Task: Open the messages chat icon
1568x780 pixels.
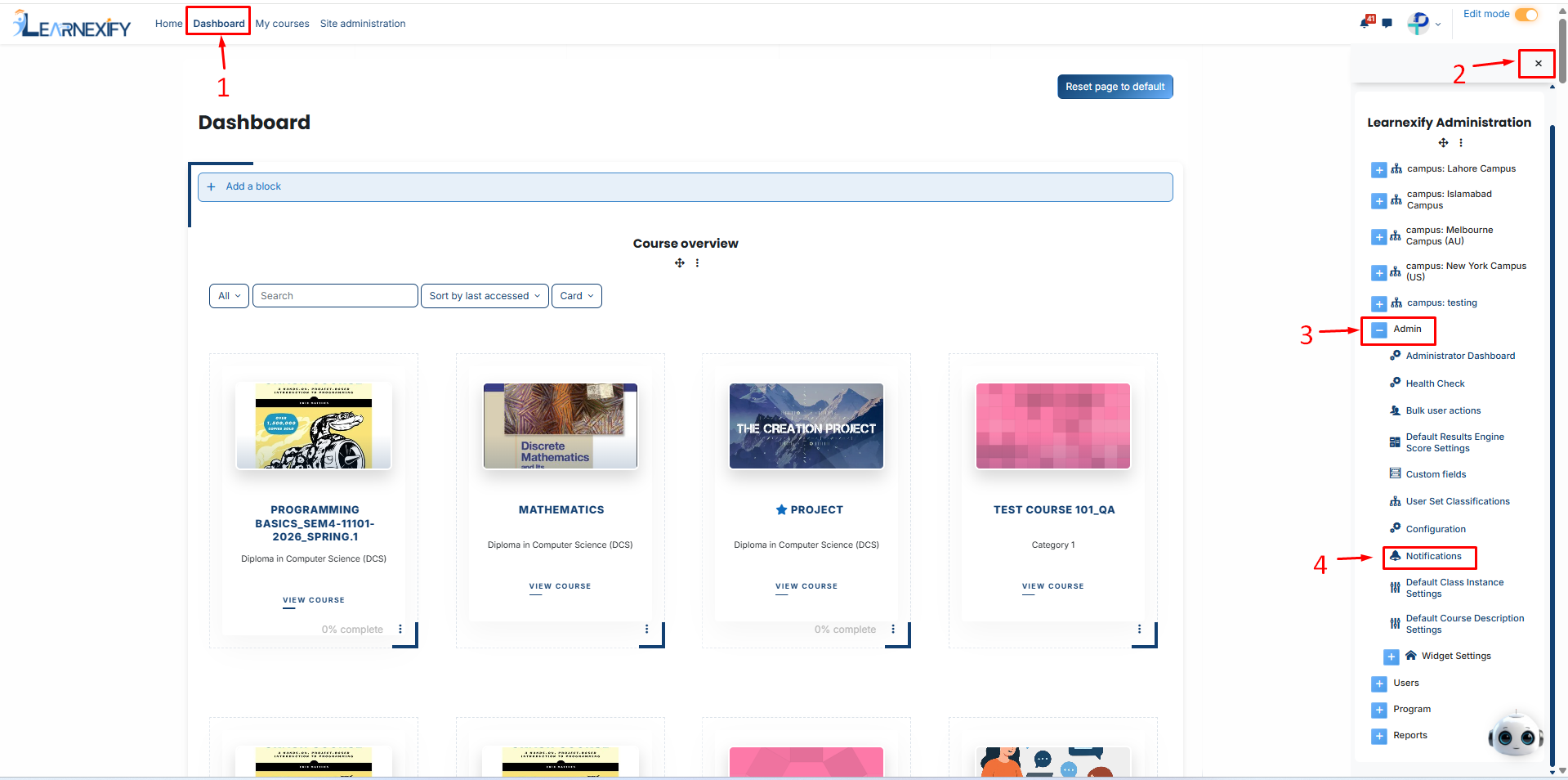Action: click(x=1387, y=23)
